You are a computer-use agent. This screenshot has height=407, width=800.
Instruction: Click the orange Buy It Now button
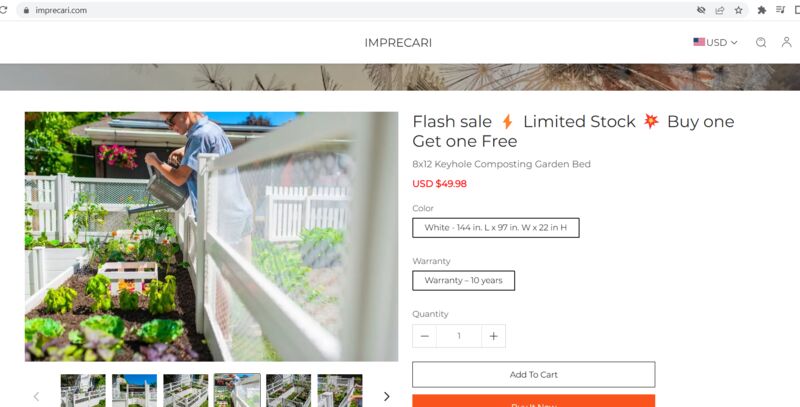534,401
